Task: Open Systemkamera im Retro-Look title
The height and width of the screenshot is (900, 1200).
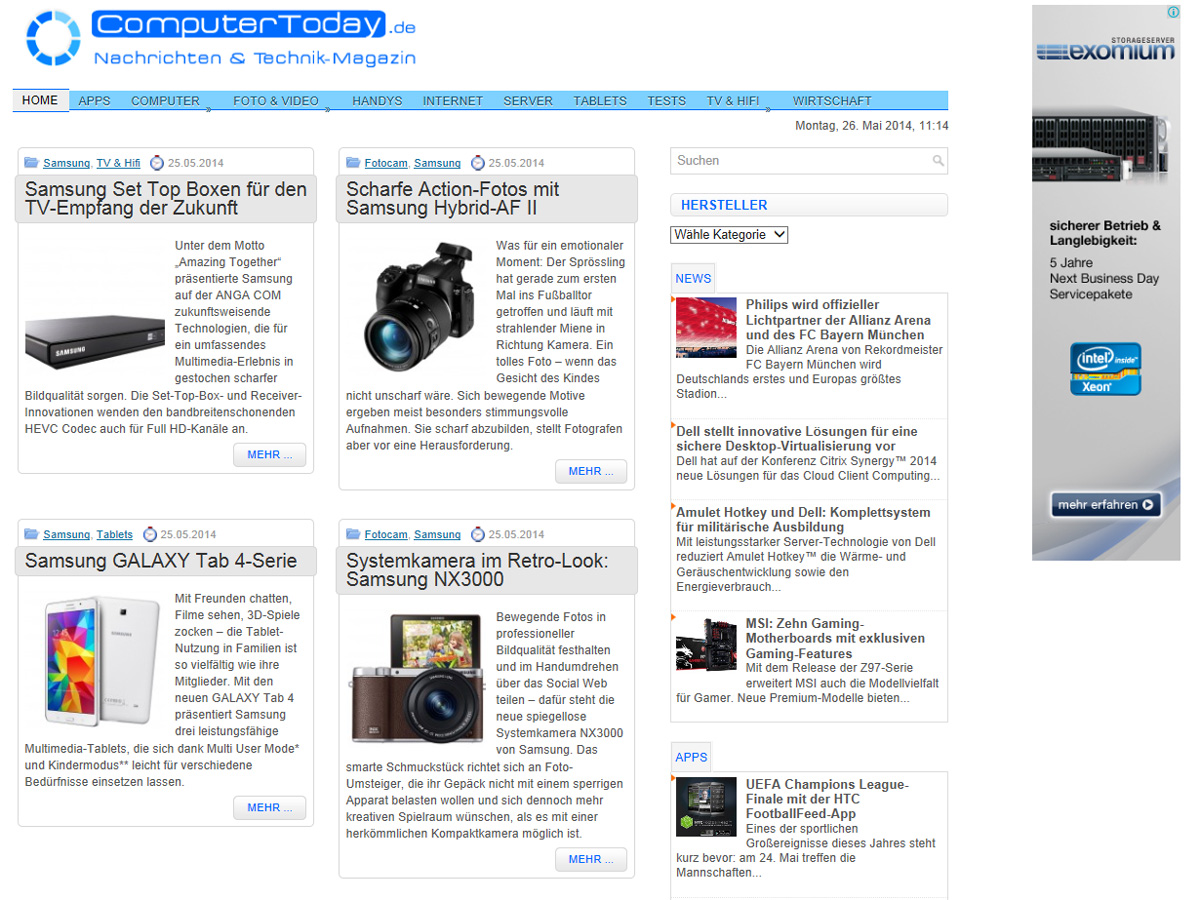Action: coord(477,570)
